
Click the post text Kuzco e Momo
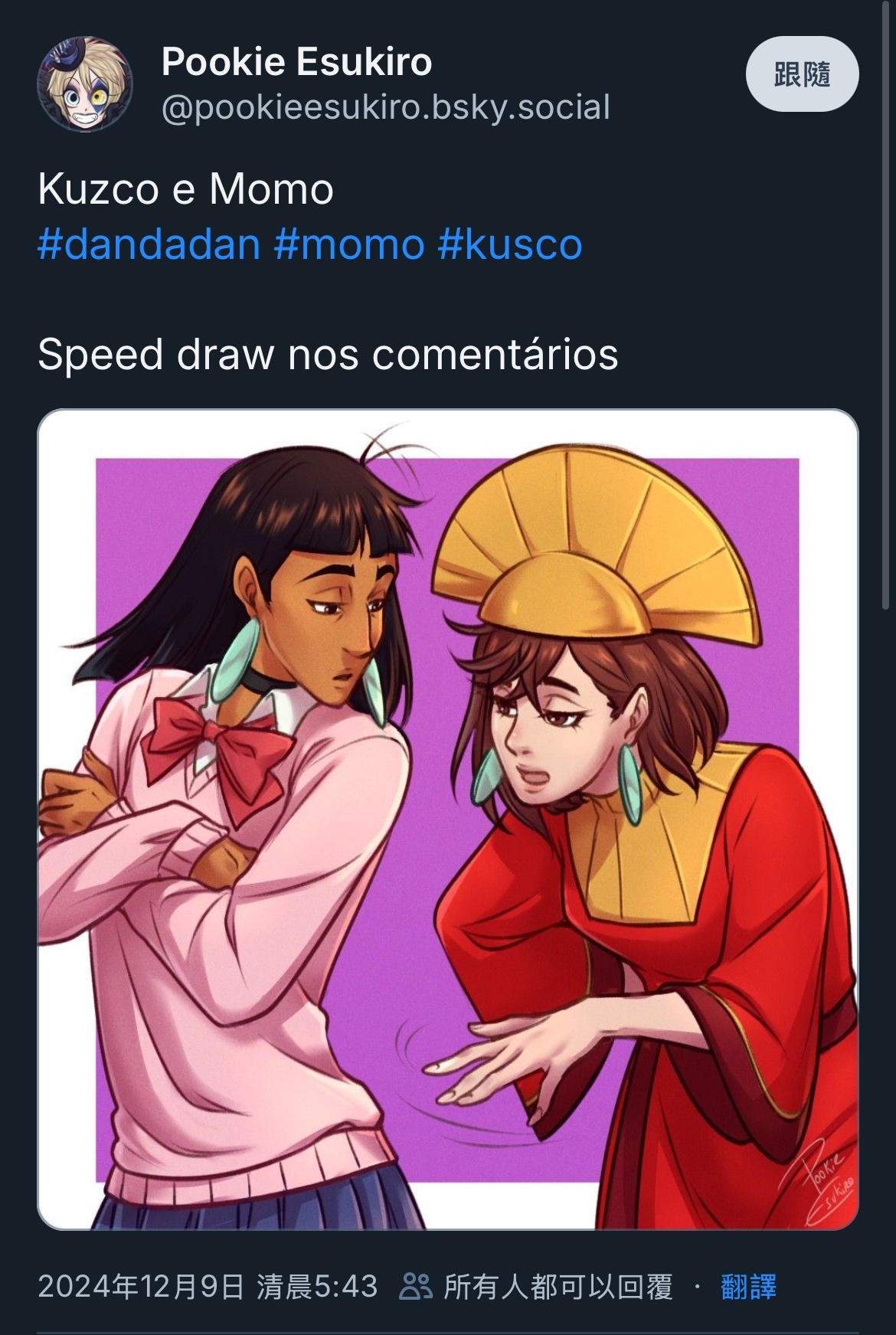click(x=185, y=189)
